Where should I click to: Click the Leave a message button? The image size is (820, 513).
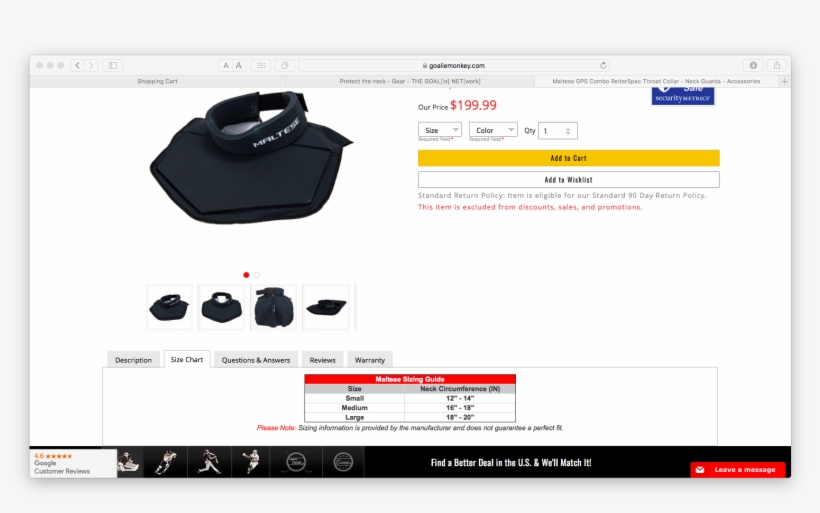738,470
